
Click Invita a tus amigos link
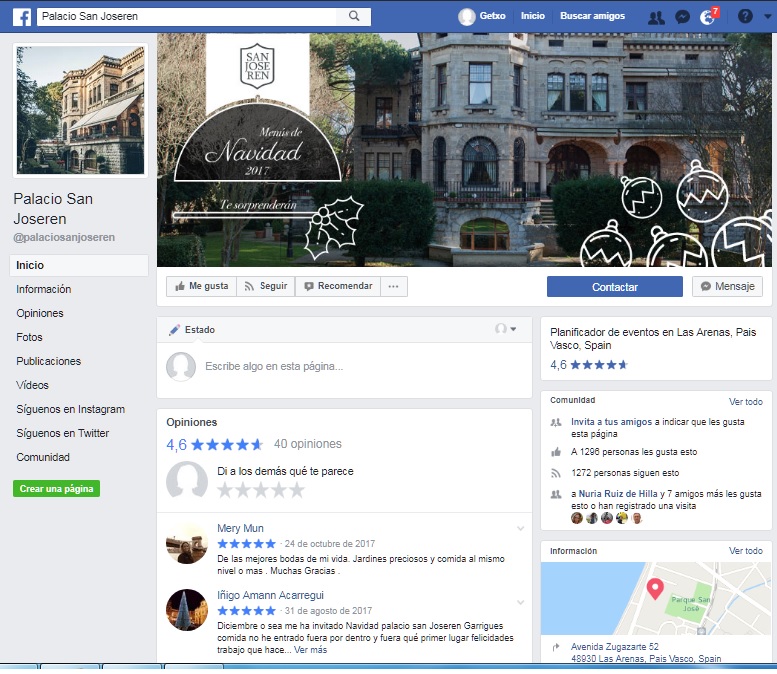click(x=611, y=422)
